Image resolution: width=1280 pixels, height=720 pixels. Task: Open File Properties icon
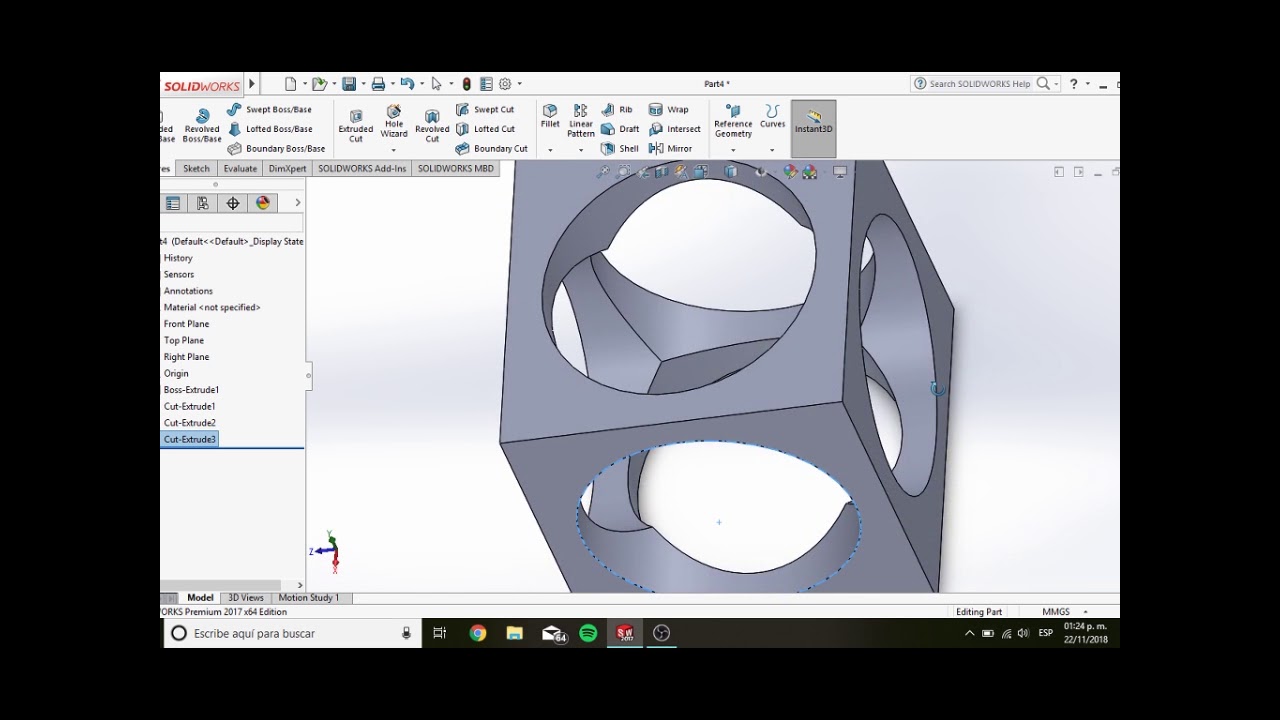486,84
